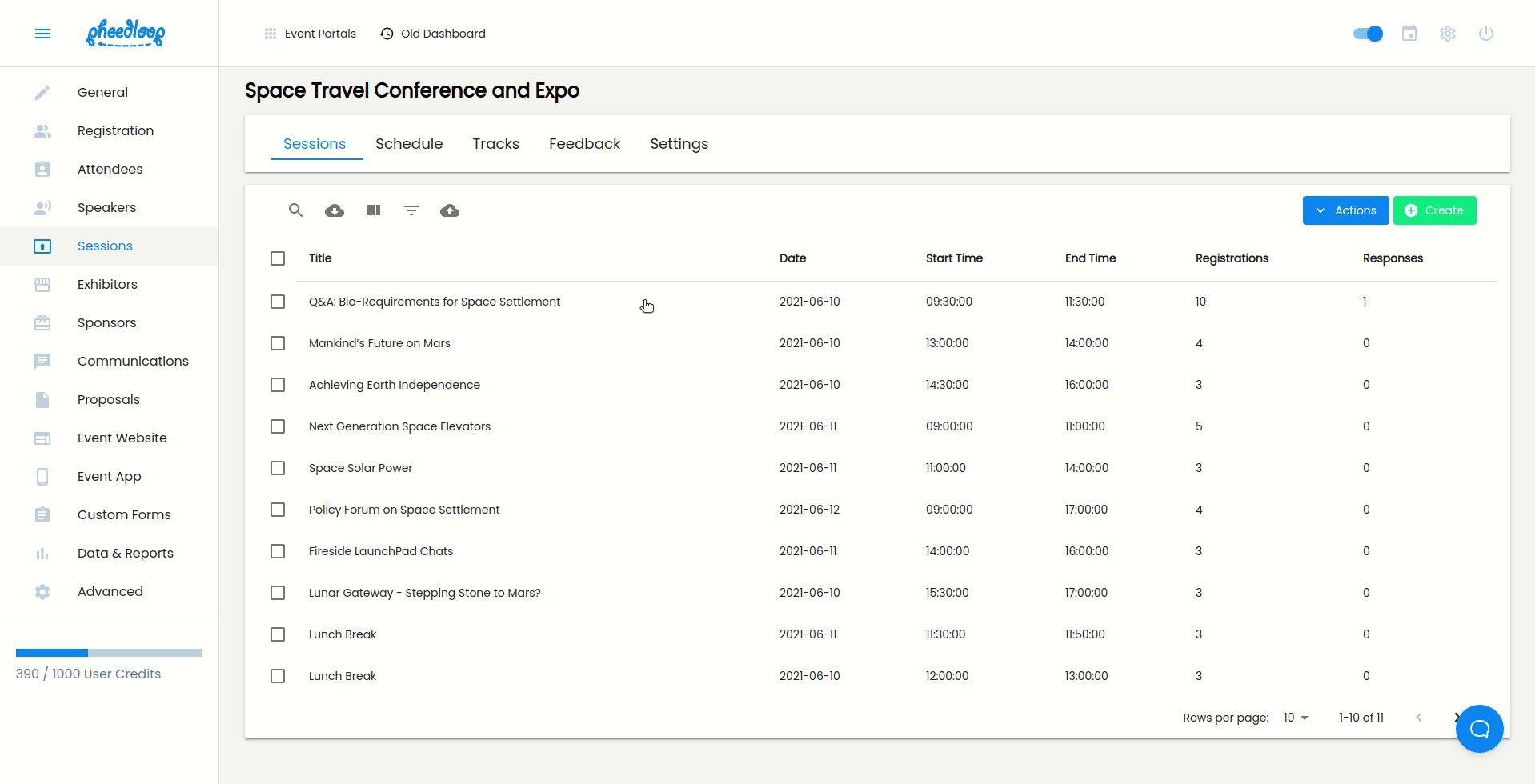Toggle the blue switch in top bar
1535x784 pixels.
tap(1368, 34)
